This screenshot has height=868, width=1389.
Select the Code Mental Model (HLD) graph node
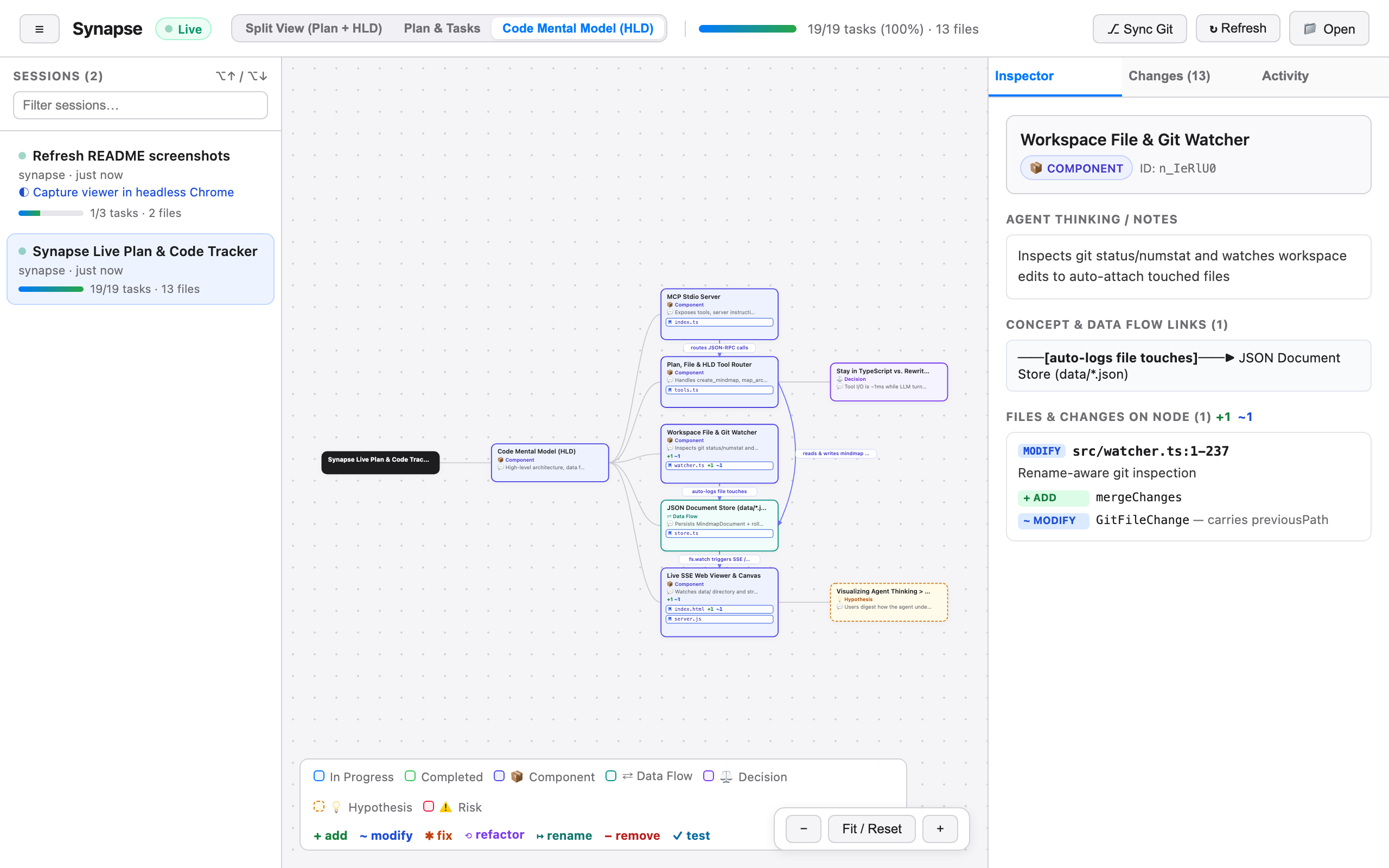(x=550, y=462)
